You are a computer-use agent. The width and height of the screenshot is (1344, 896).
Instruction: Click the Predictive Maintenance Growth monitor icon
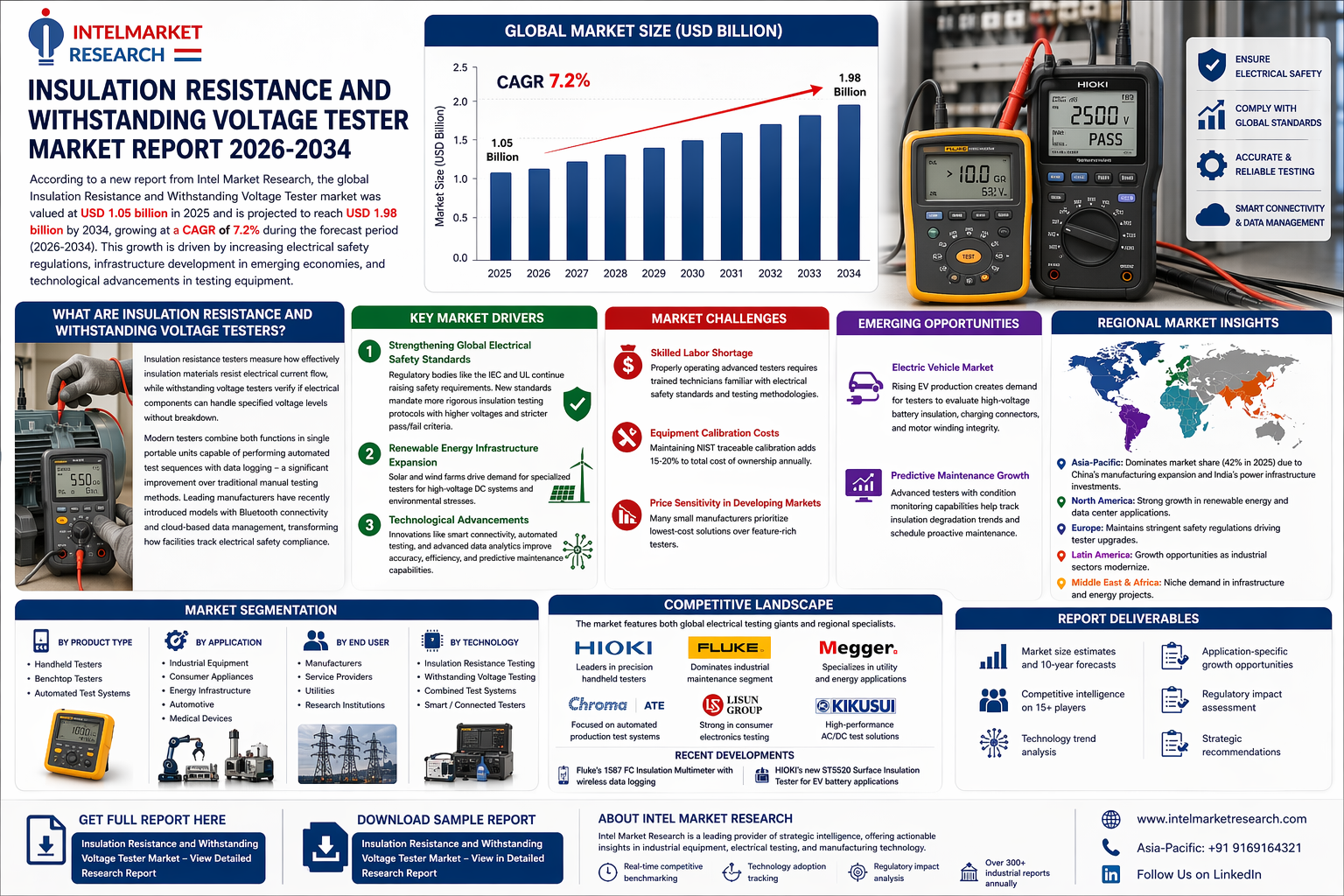(x=863, y=484)
